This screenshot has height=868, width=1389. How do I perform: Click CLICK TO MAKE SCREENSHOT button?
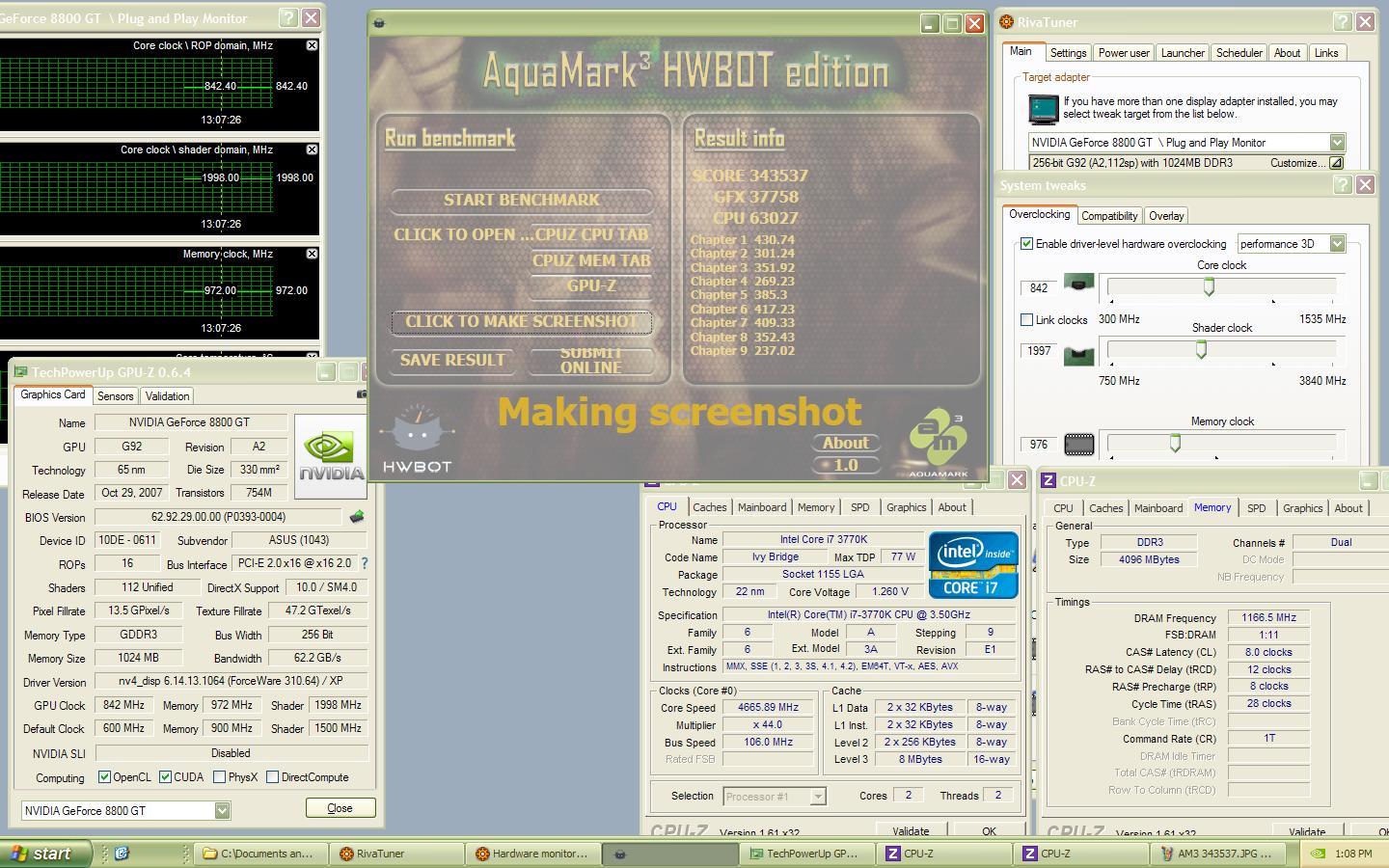(522, 321)
